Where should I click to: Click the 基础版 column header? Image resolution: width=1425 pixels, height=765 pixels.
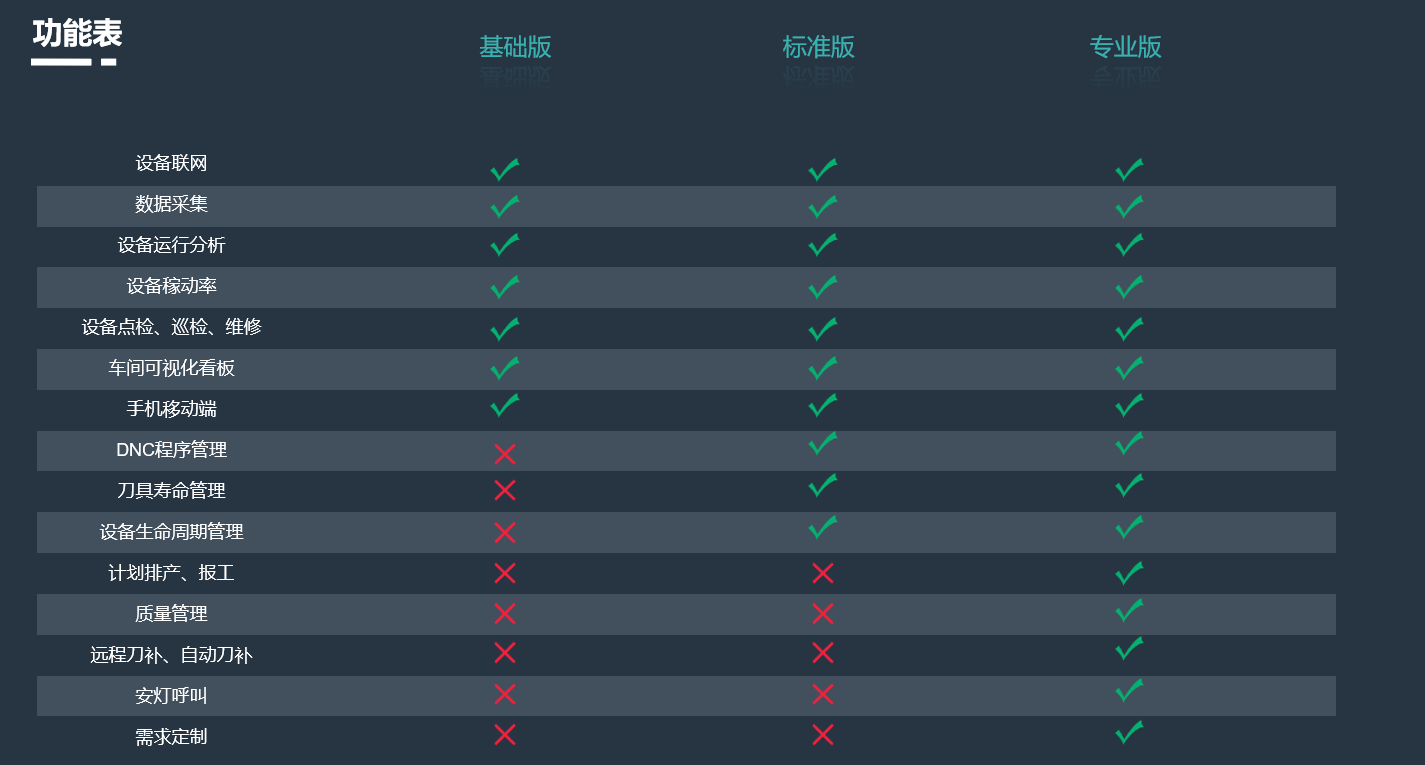click(x=515, y=47)
